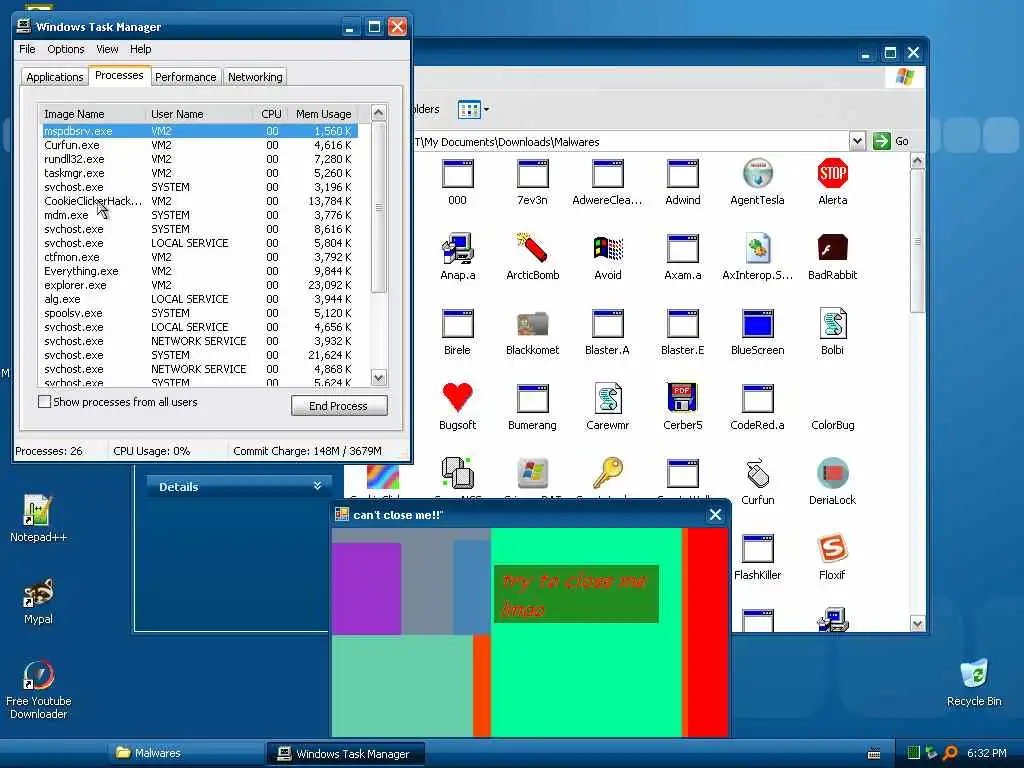Select the Everything.exe process row
This screenshot has height=768, width=1024.
point(199,271)
